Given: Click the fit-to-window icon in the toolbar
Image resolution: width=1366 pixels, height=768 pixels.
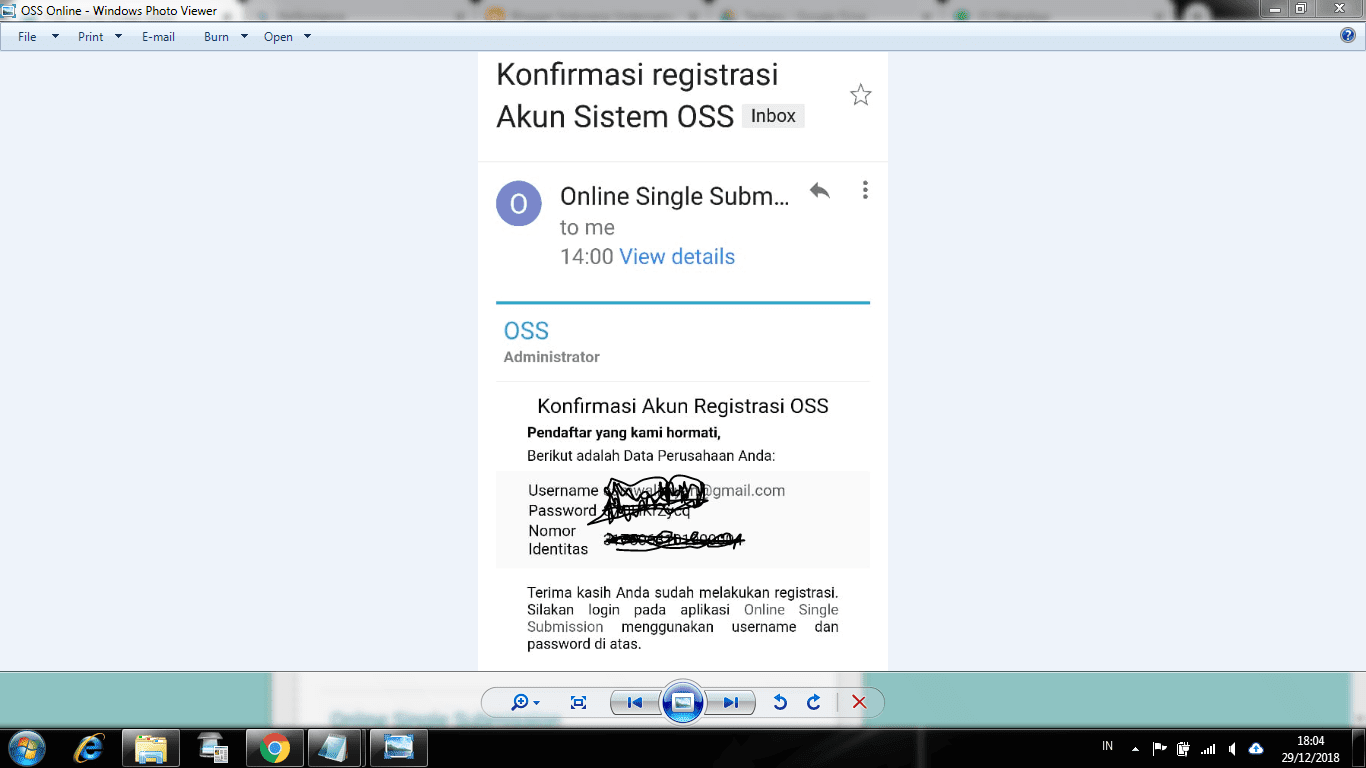Looking at the screenshot, I should click(578, 702).
